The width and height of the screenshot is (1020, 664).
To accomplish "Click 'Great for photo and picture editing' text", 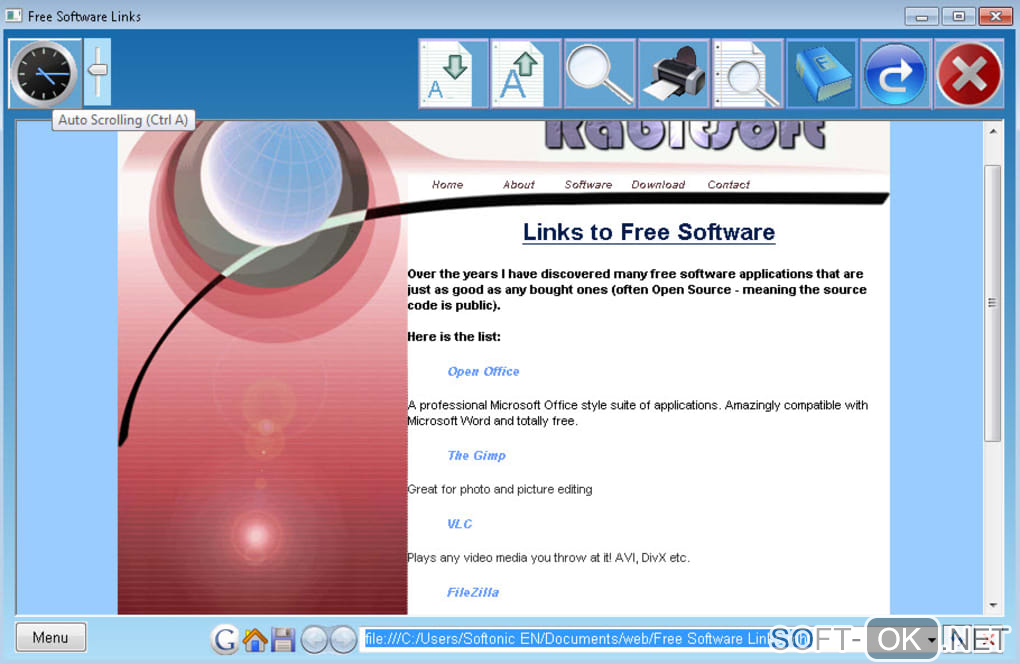I will (x=500, y=489).
